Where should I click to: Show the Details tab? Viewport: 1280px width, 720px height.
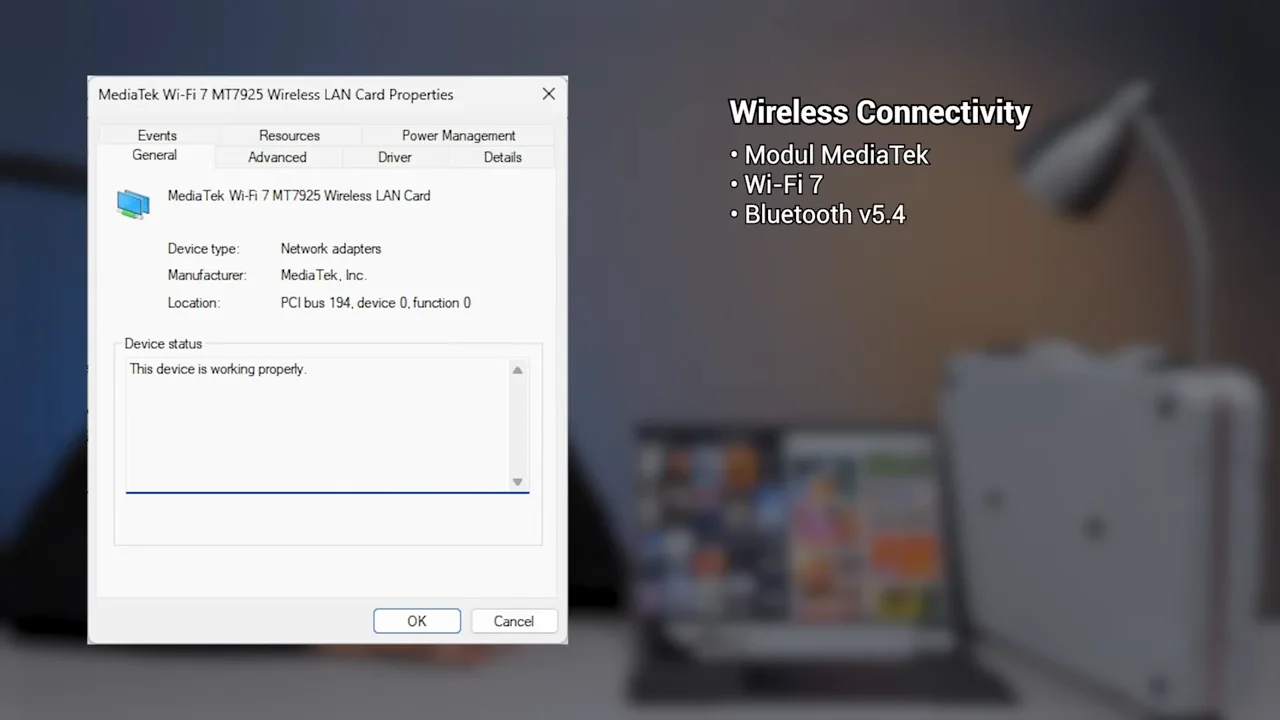(502, 157)
